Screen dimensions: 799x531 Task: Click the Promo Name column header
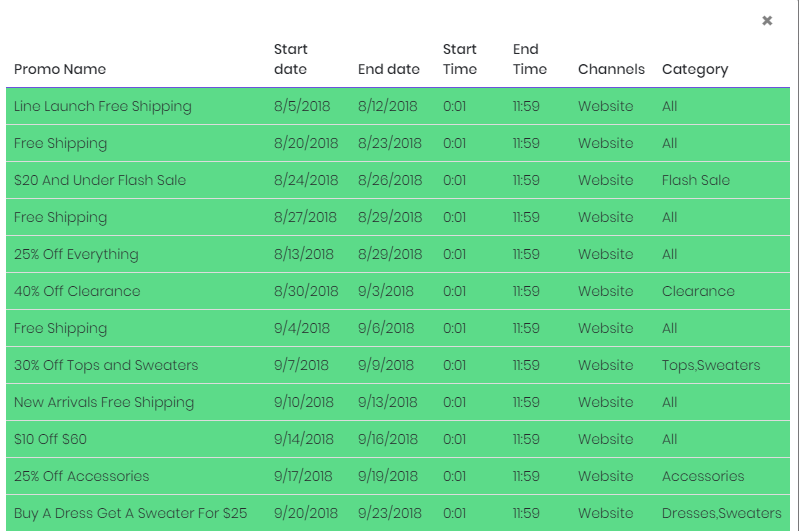tap(60, 69)
